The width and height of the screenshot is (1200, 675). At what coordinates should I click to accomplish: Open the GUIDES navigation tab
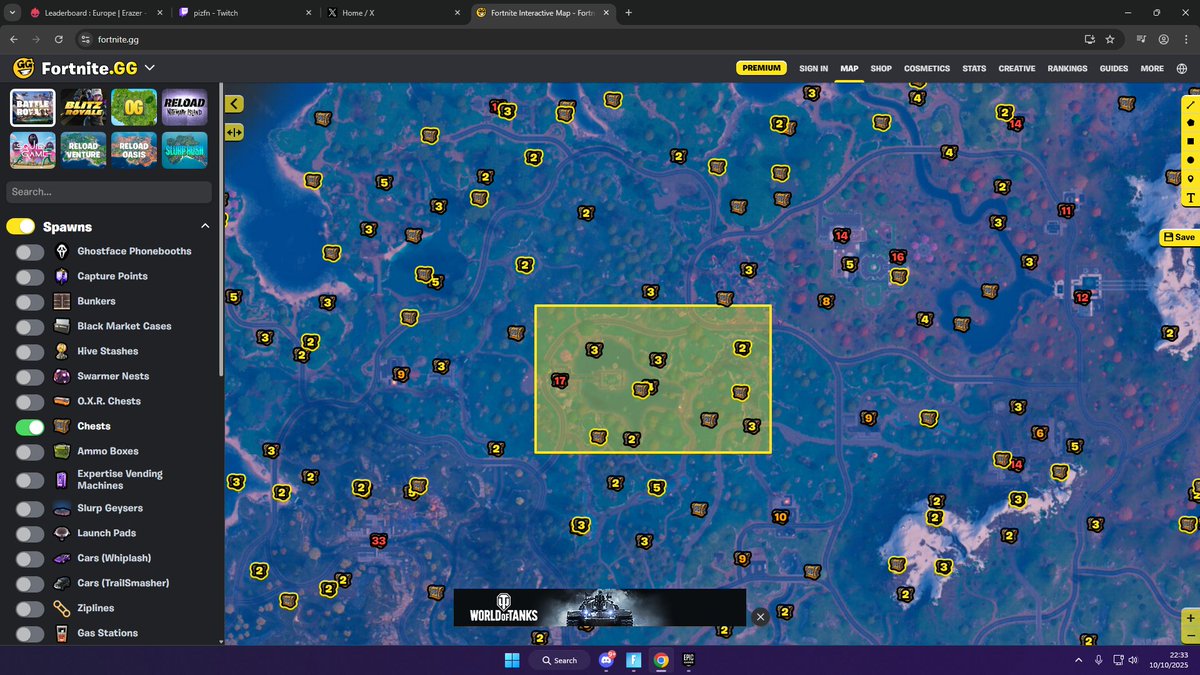1114,69
